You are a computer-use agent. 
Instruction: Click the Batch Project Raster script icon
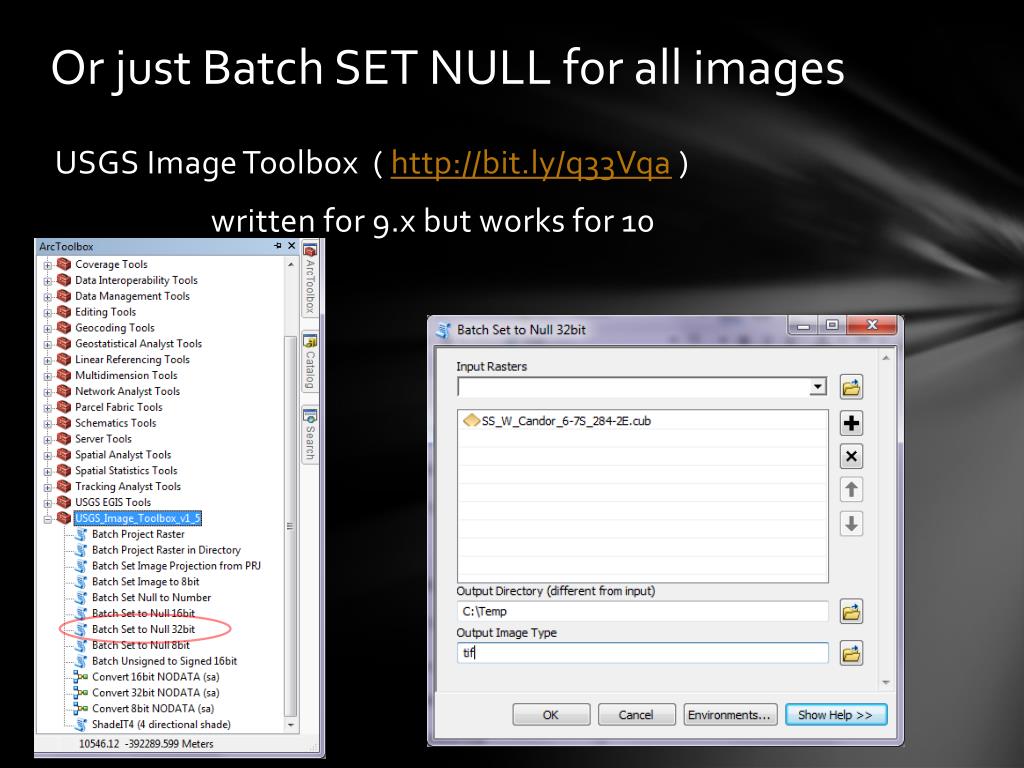(81, 534)
